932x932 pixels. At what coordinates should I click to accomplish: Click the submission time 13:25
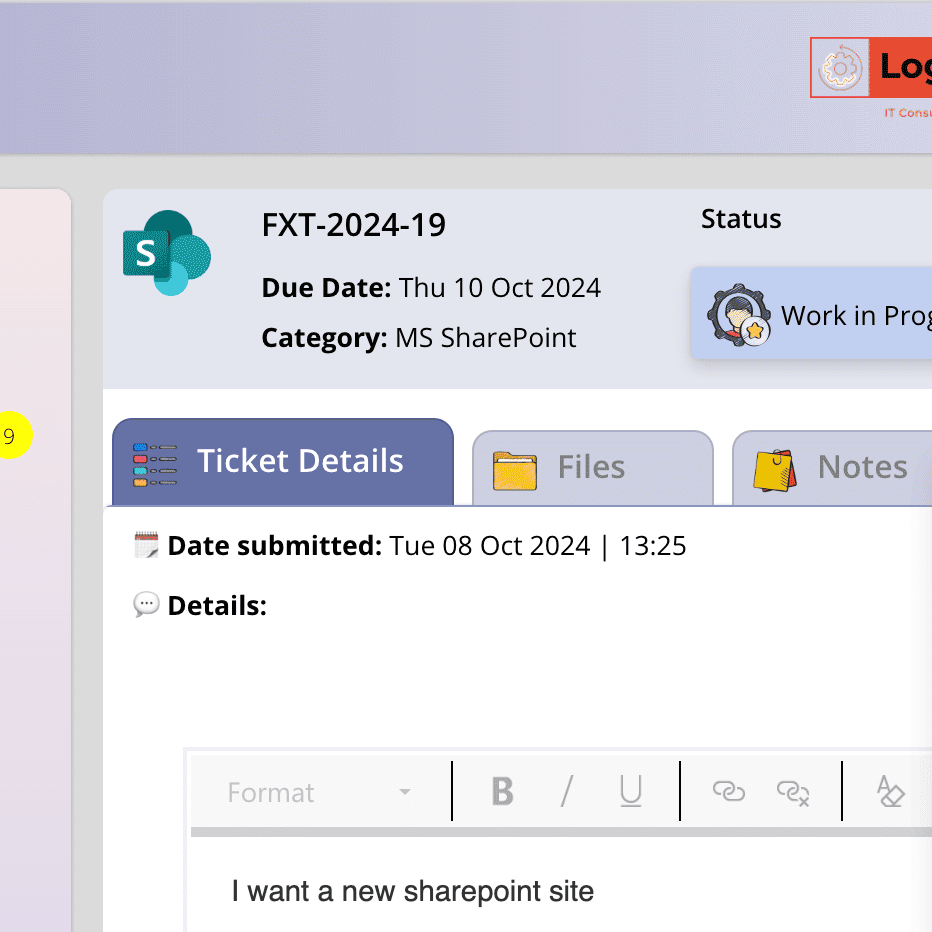click(653, 546)
